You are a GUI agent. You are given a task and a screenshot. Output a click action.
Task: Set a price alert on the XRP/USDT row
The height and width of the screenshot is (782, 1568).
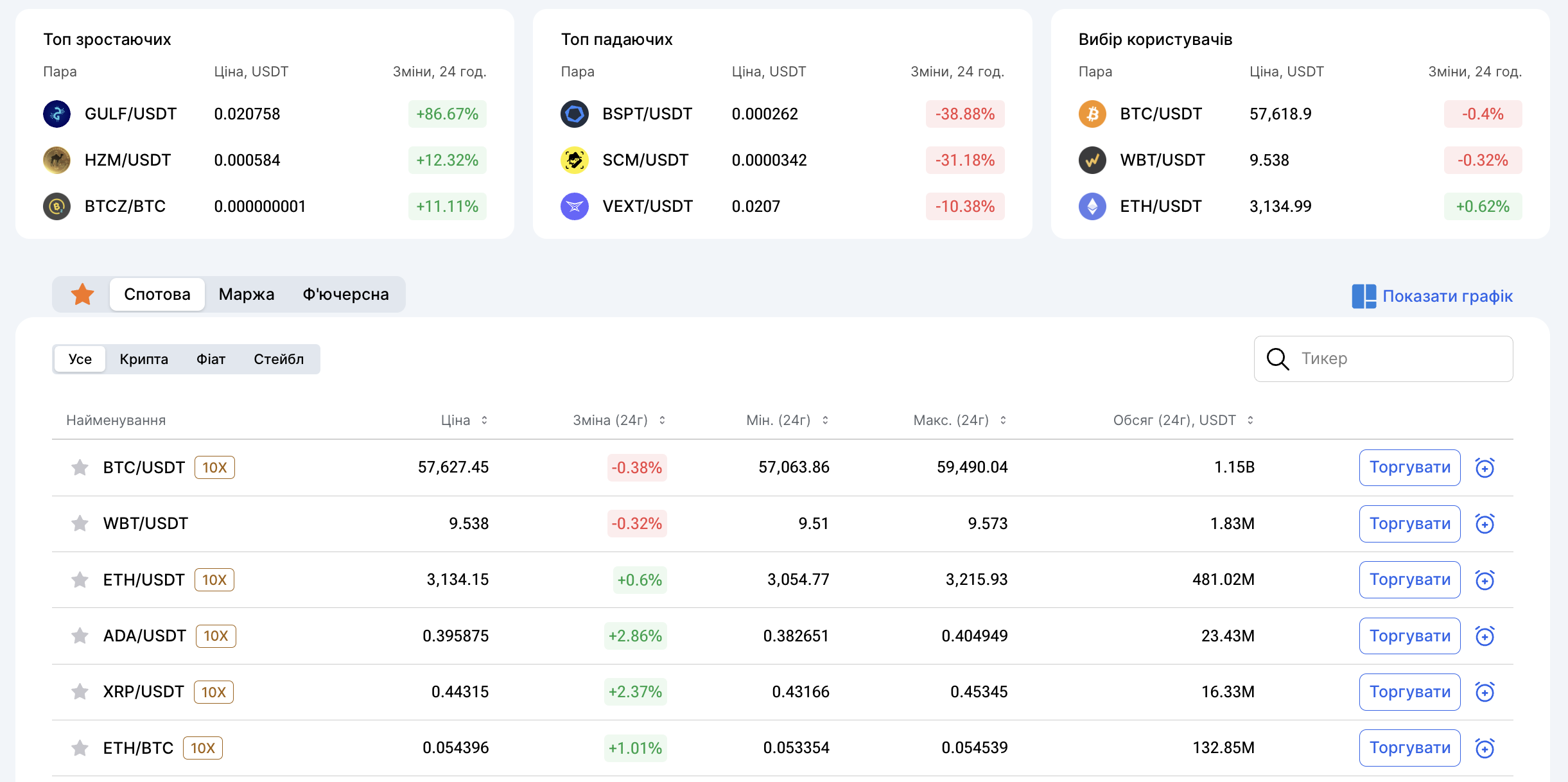(x=1485, y=692)
